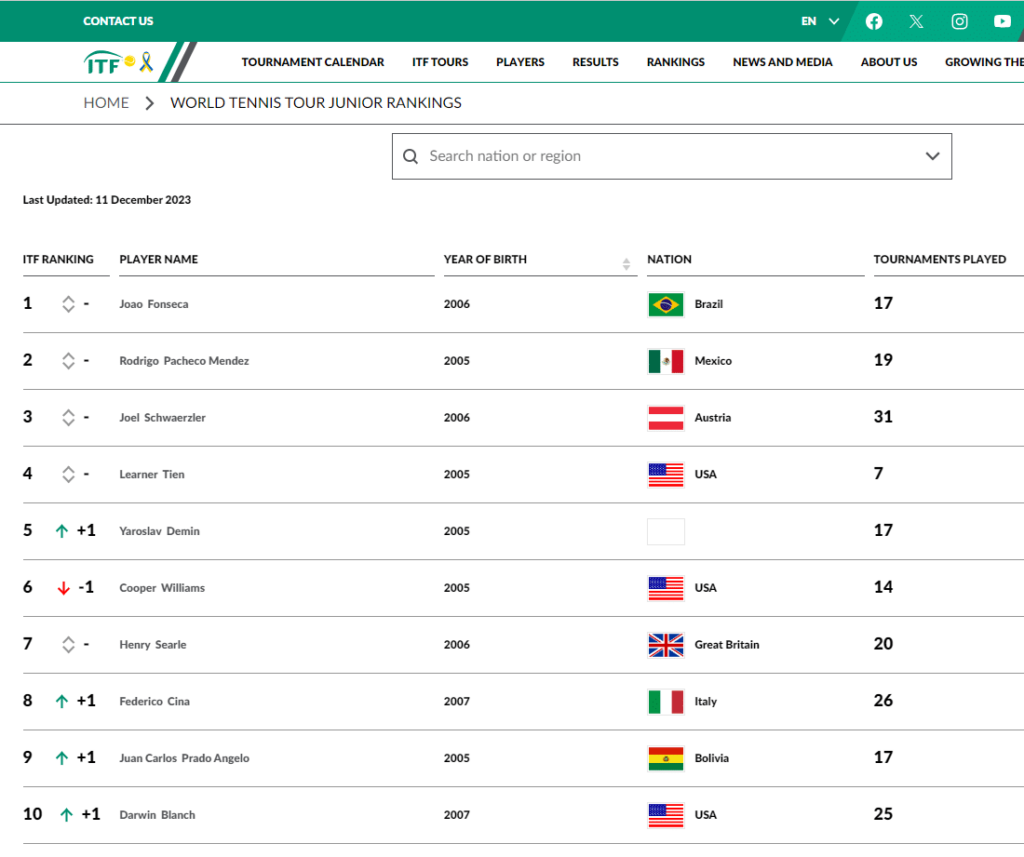The image size is (1024, 857).
Task: Open the Rankings menu
Action: click(x=675, y=62)
